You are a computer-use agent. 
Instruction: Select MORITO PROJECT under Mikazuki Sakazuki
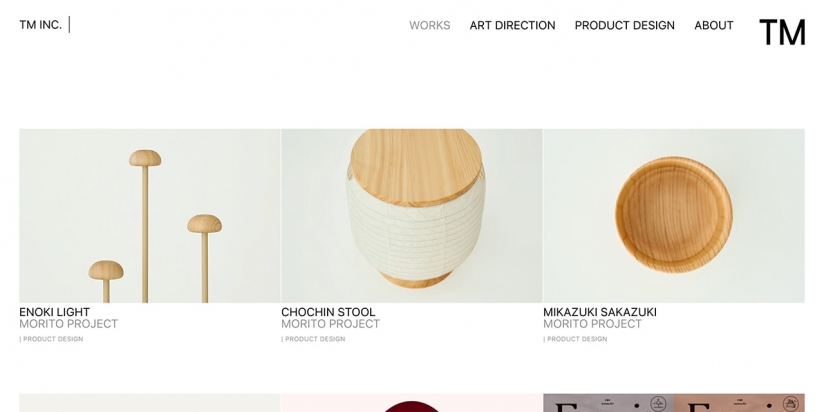click(x=592, y=324)
